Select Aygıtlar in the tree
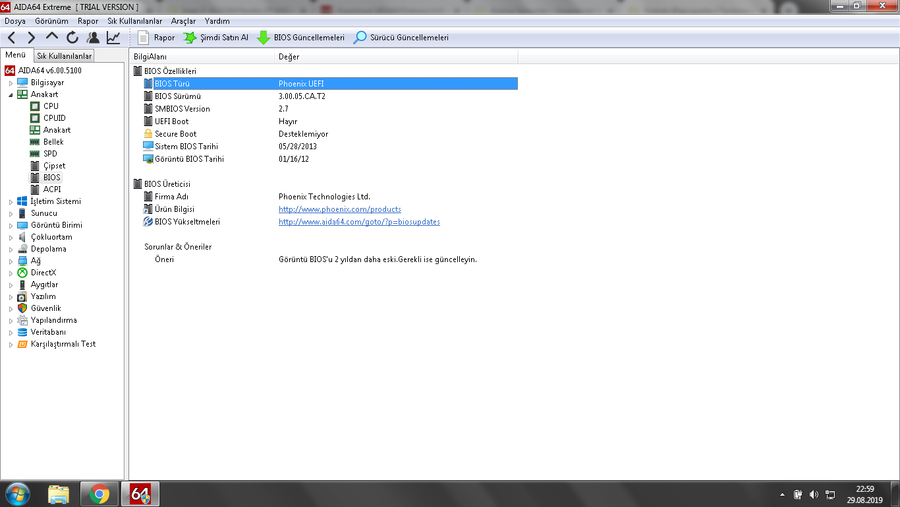 (44, 285)
